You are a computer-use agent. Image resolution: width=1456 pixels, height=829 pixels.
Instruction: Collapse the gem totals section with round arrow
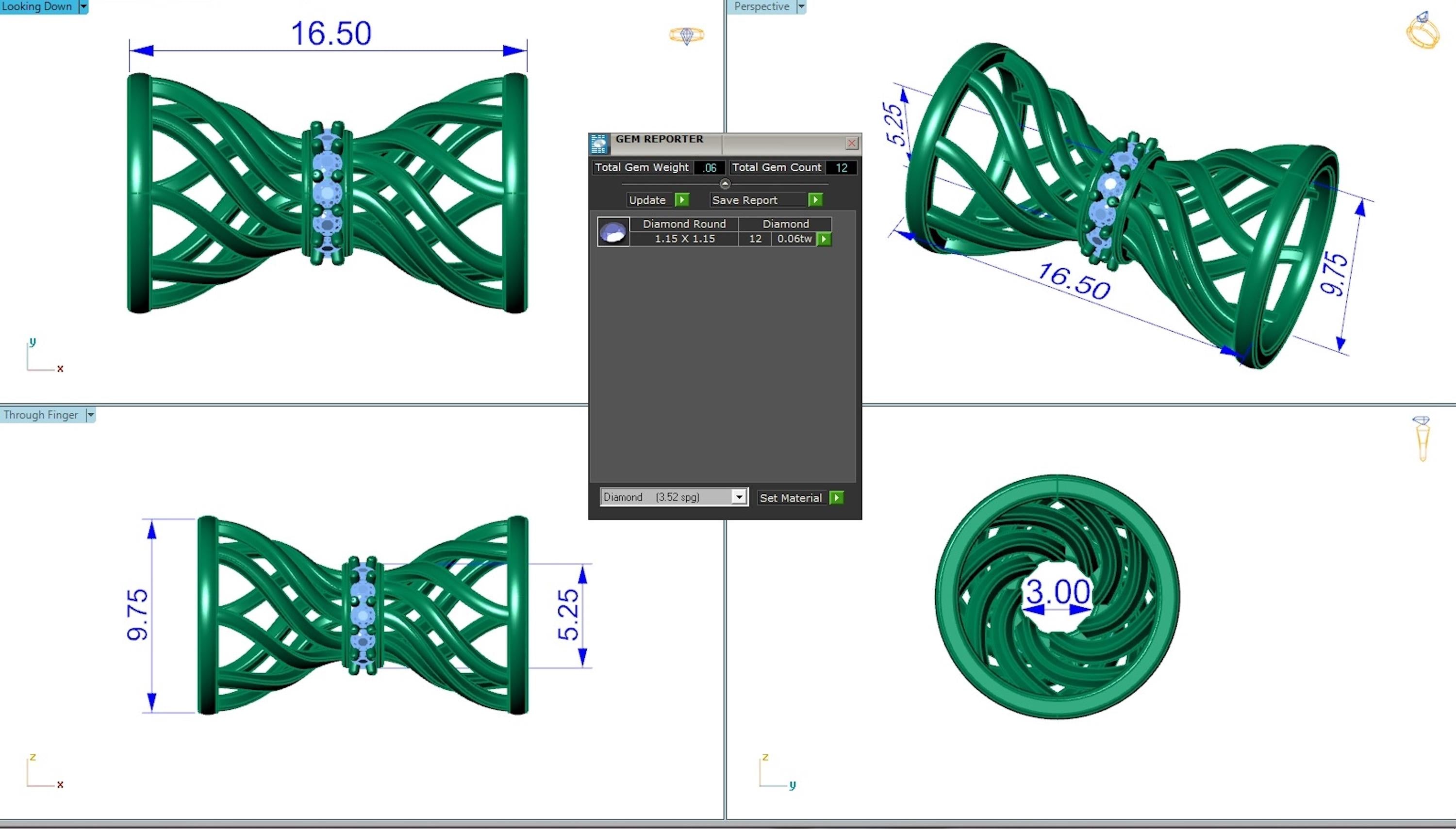click(x=725, y=183)
